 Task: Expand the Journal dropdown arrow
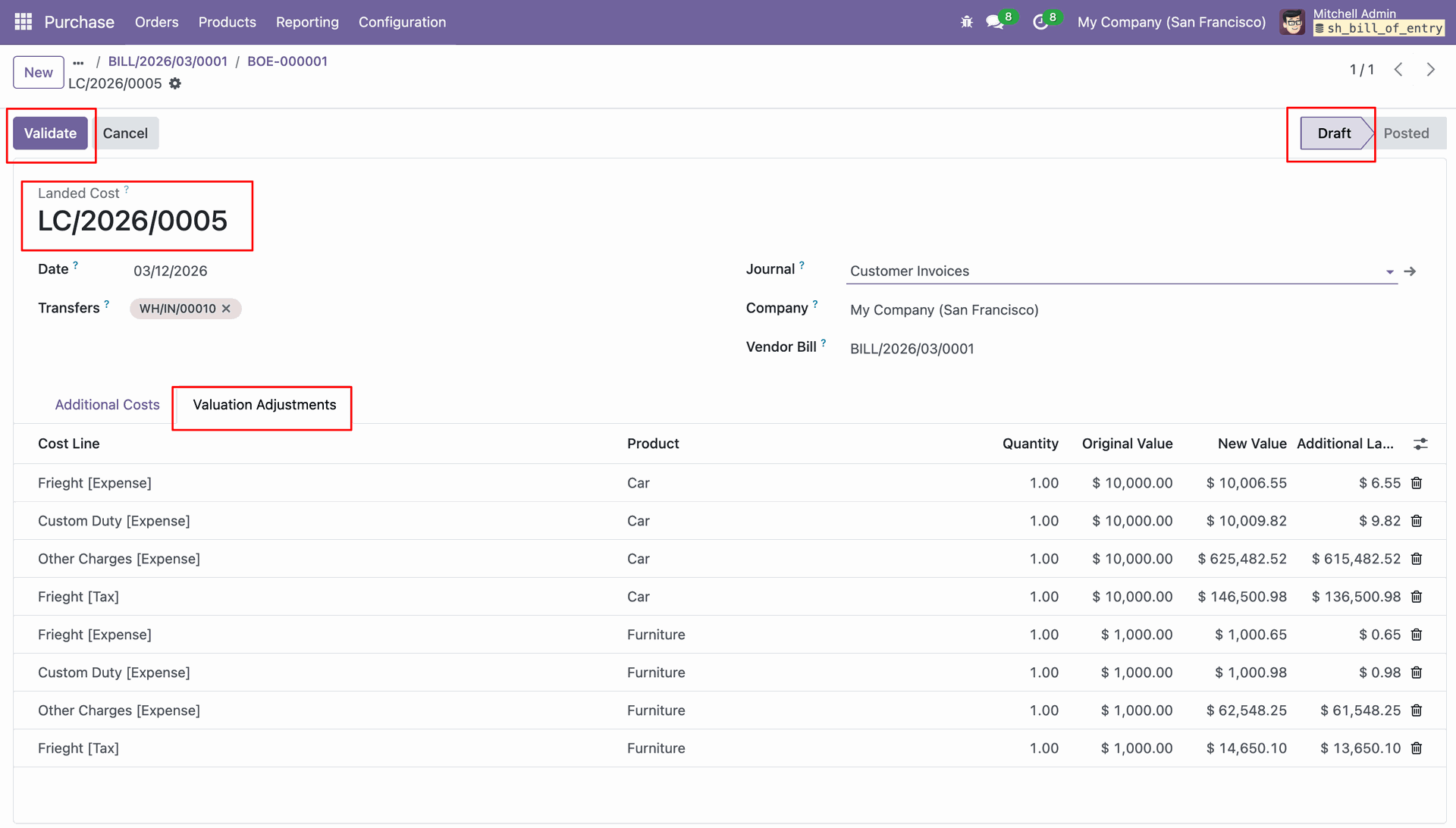tap(1389, 271)
